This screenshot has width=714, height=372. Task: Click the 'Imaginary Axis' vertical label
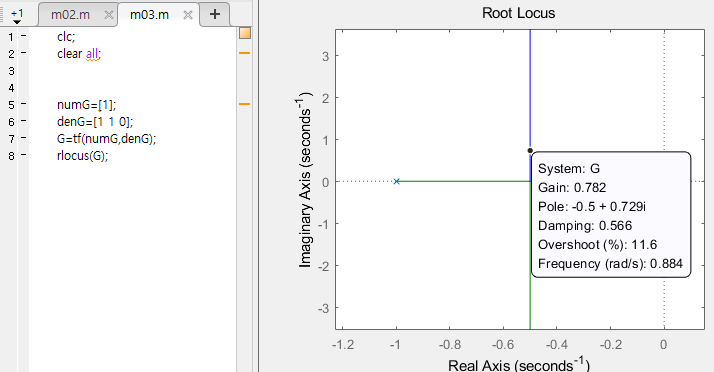tap(305, 180)
